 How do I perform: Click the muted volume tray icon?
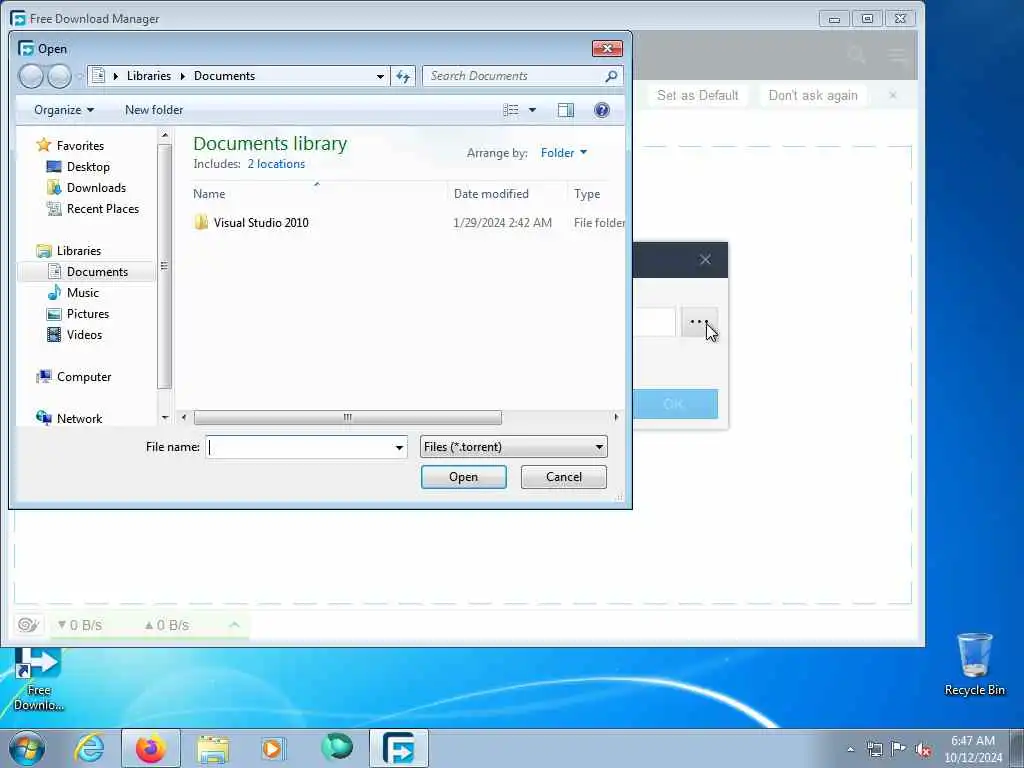[923, 750]
